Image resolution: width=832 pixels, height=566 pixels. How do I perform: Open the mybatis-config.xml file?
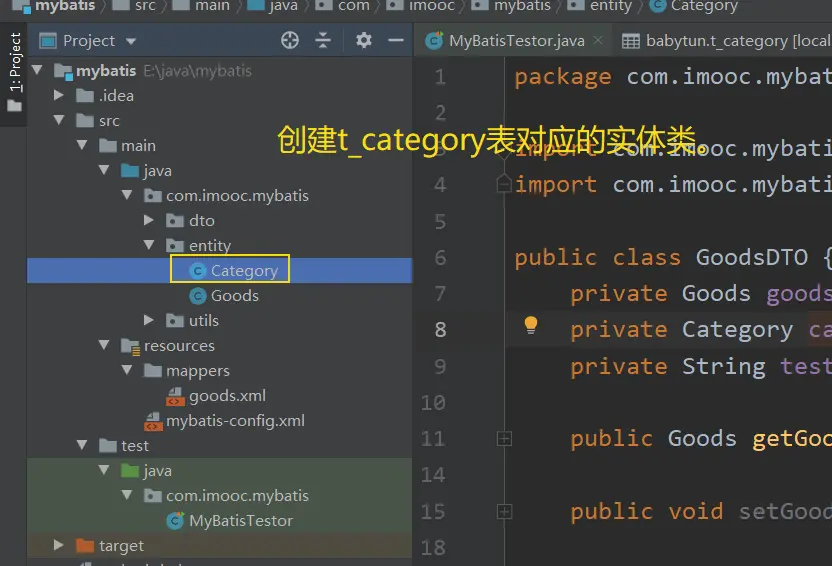pos(235,421)
